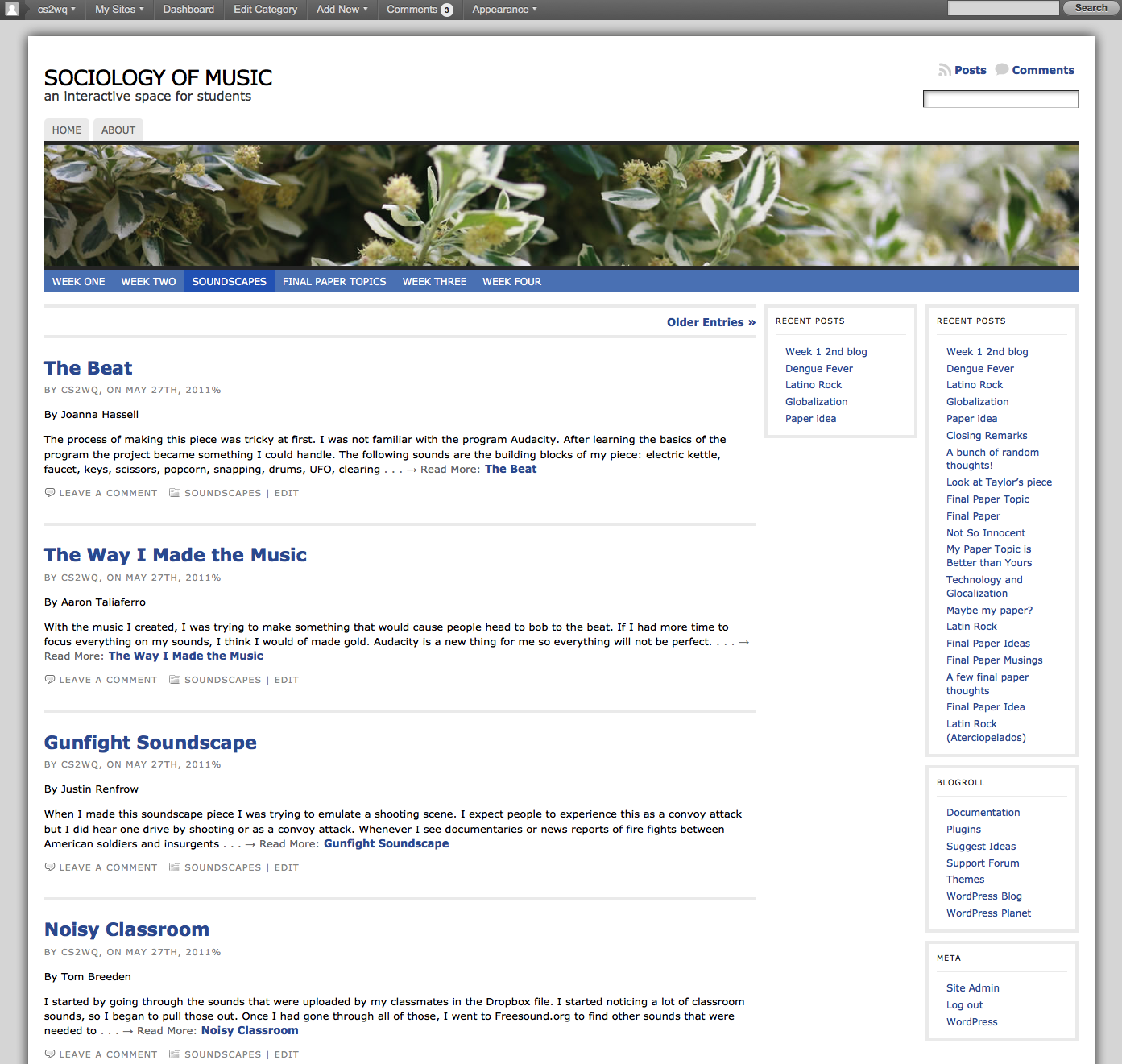
Task: Switch to the Final Paper Topics category tab
Action: click(x=334, y=281)
